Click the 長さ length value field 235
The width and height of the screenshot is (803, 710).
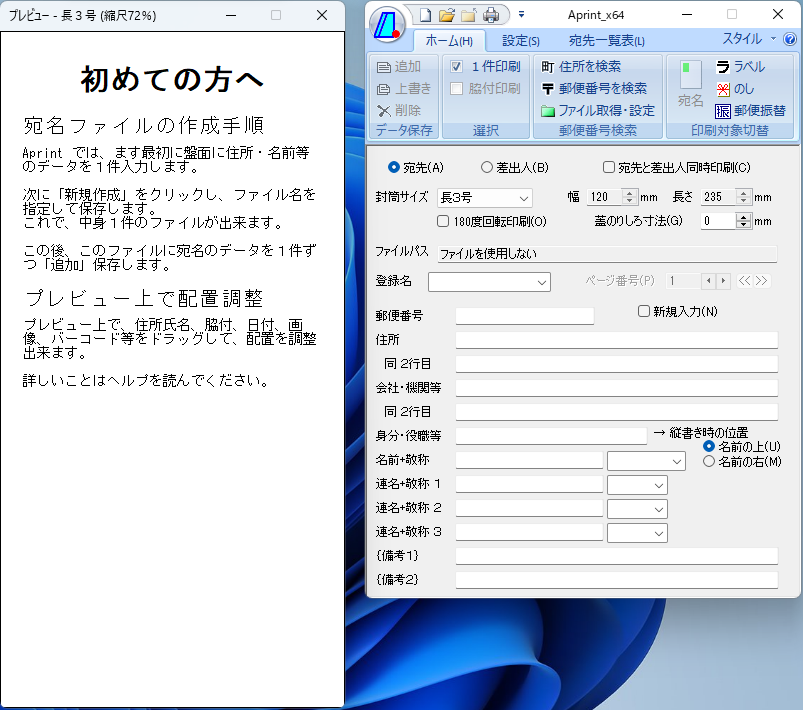[719, 197]
